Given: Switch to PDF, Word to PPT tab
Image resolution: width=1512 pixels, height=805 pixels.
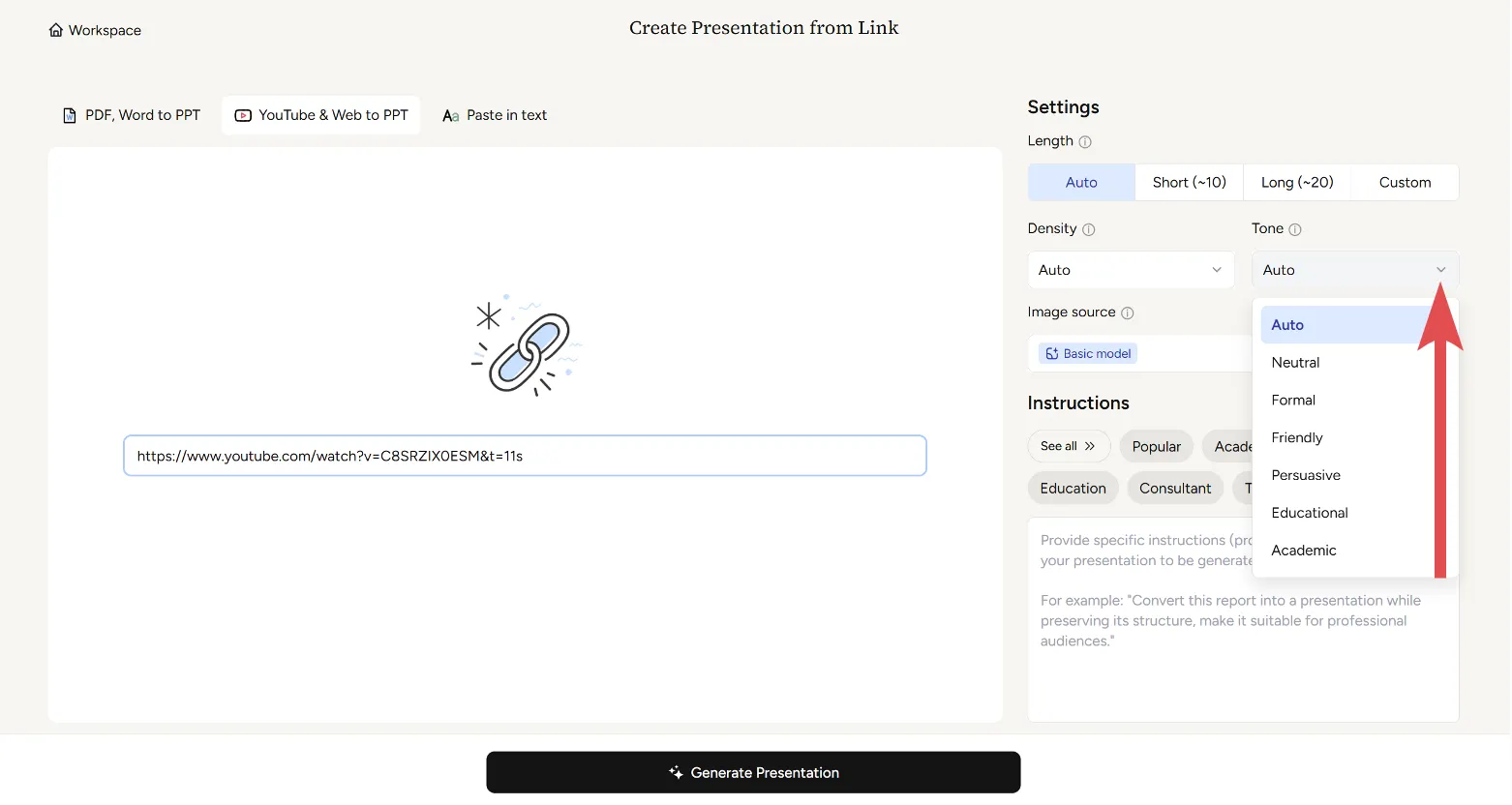Looking at the screenshot, I should [132, 115].
